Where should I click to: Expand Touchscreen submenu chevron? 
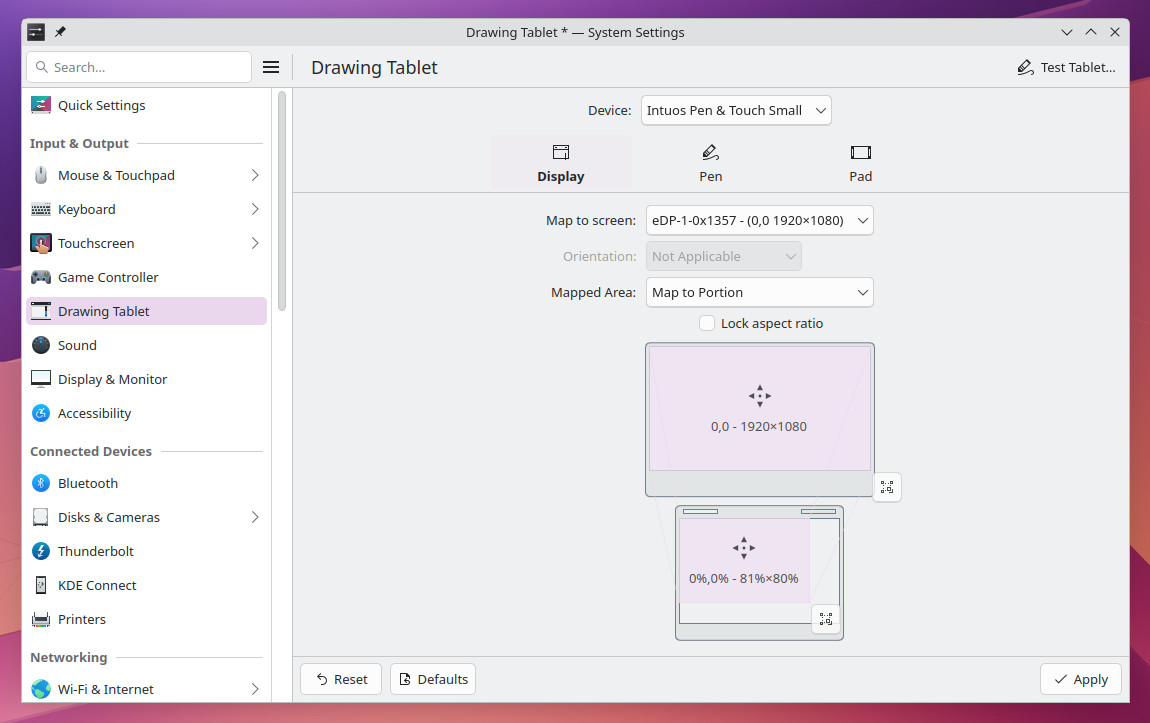click(254, 243)
